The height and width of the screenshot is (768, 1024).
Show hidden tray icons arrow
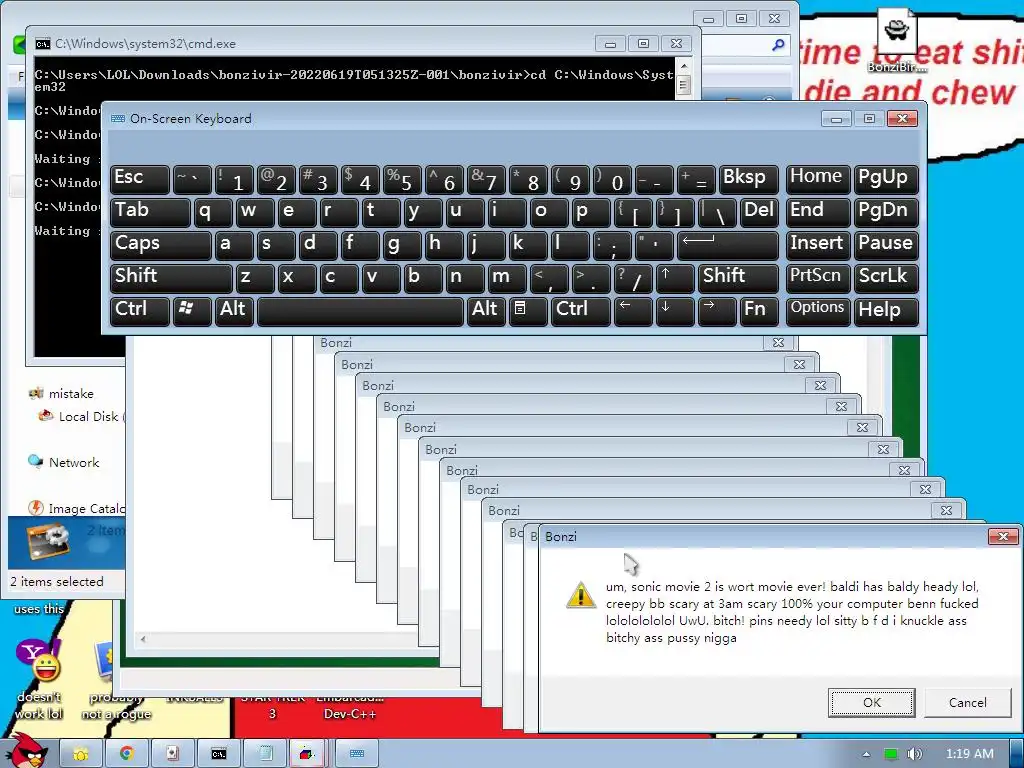[x=866, y=754]
